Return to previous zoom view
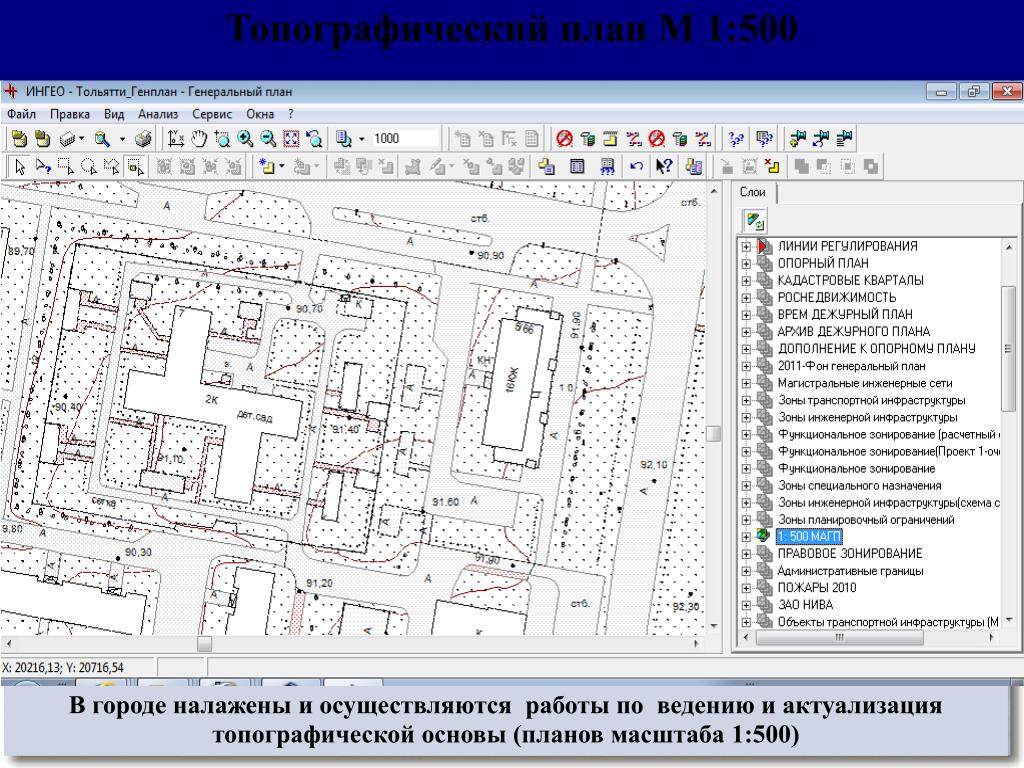The image size is (1024, 768). (x=314, y=138)
